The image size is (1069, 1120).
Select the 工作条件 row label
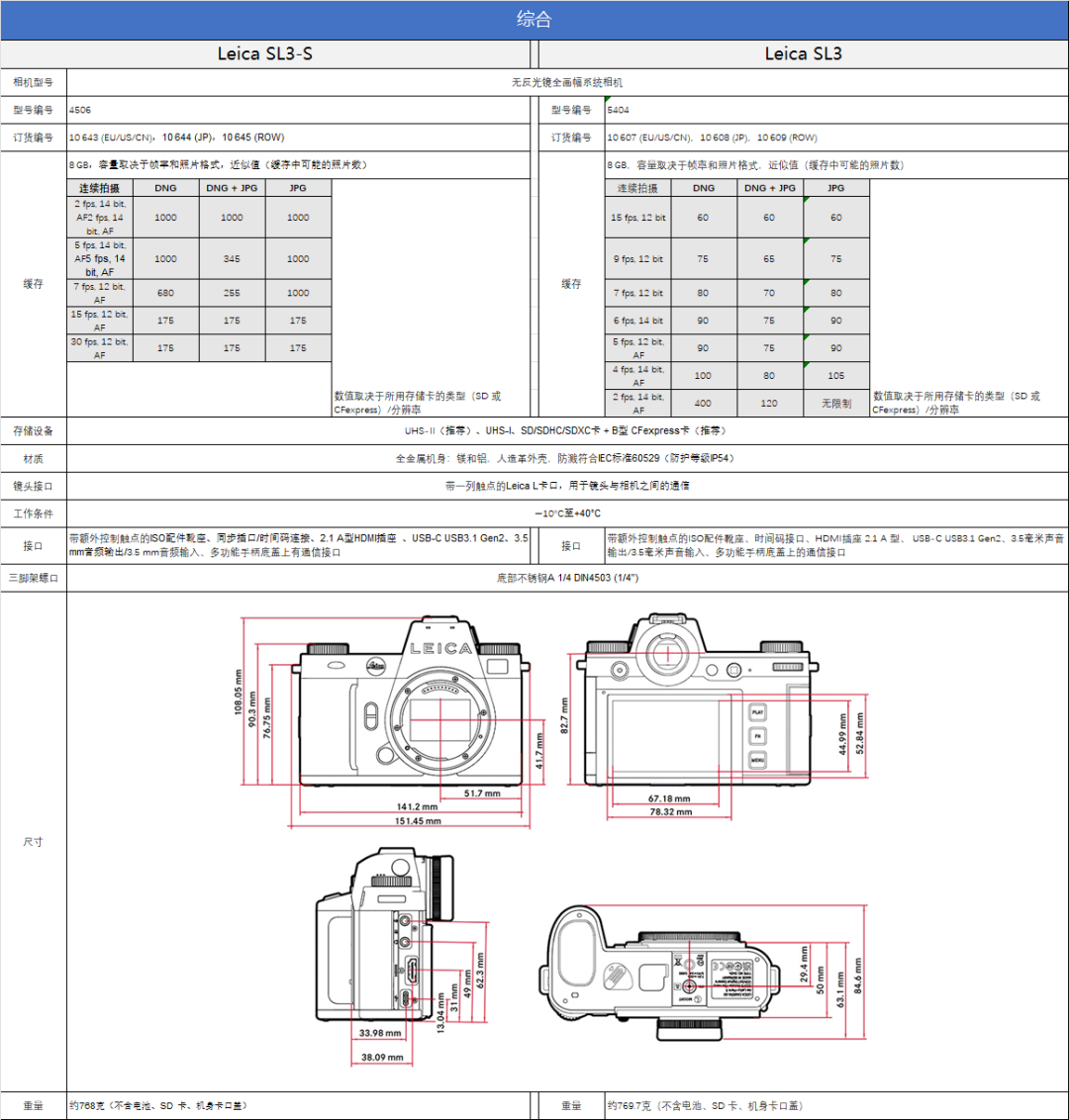34,513
